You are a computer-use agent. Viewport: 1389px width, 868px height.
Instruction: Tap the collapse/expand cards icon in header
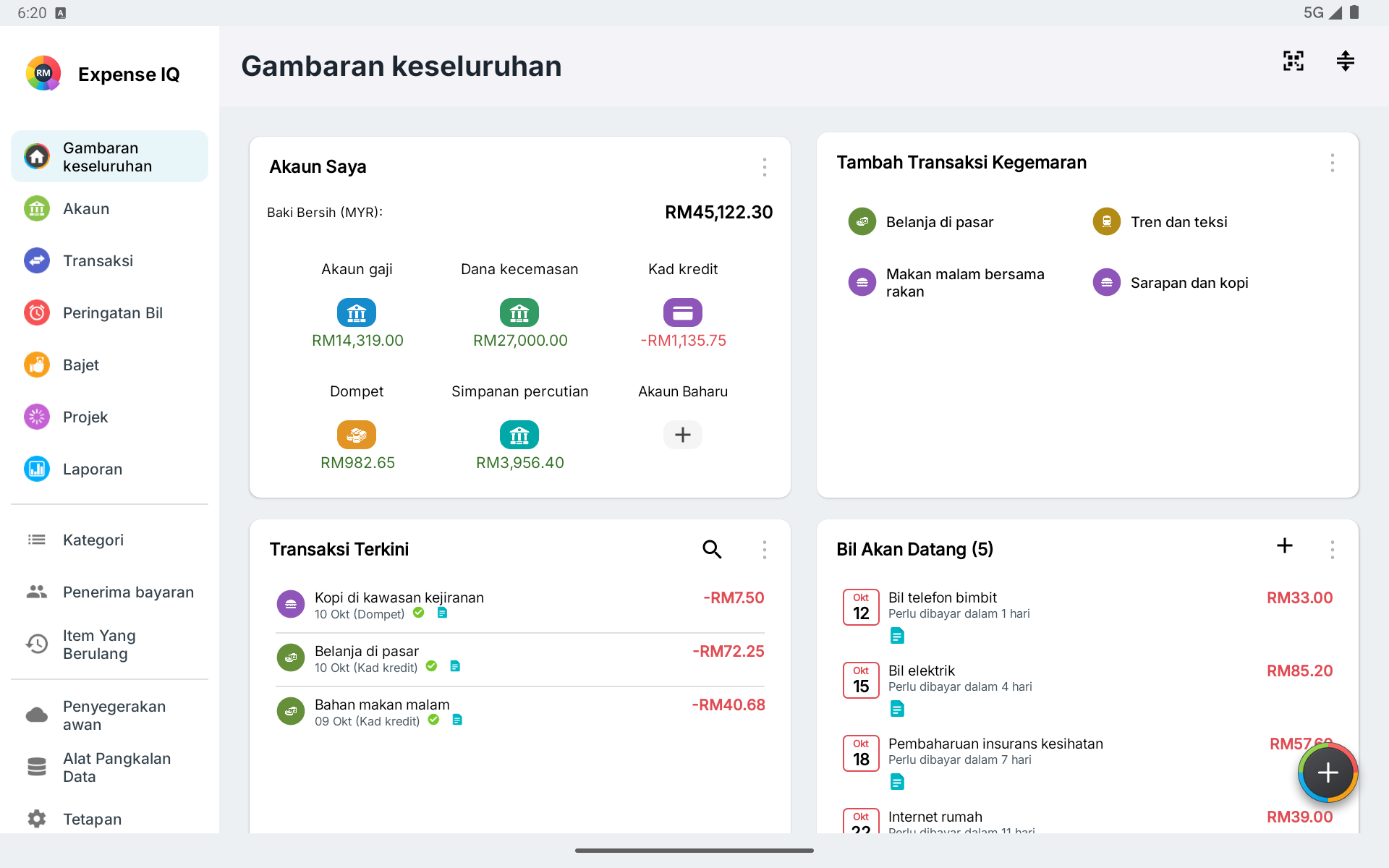pyautogui.click(x=1345, y=61)
